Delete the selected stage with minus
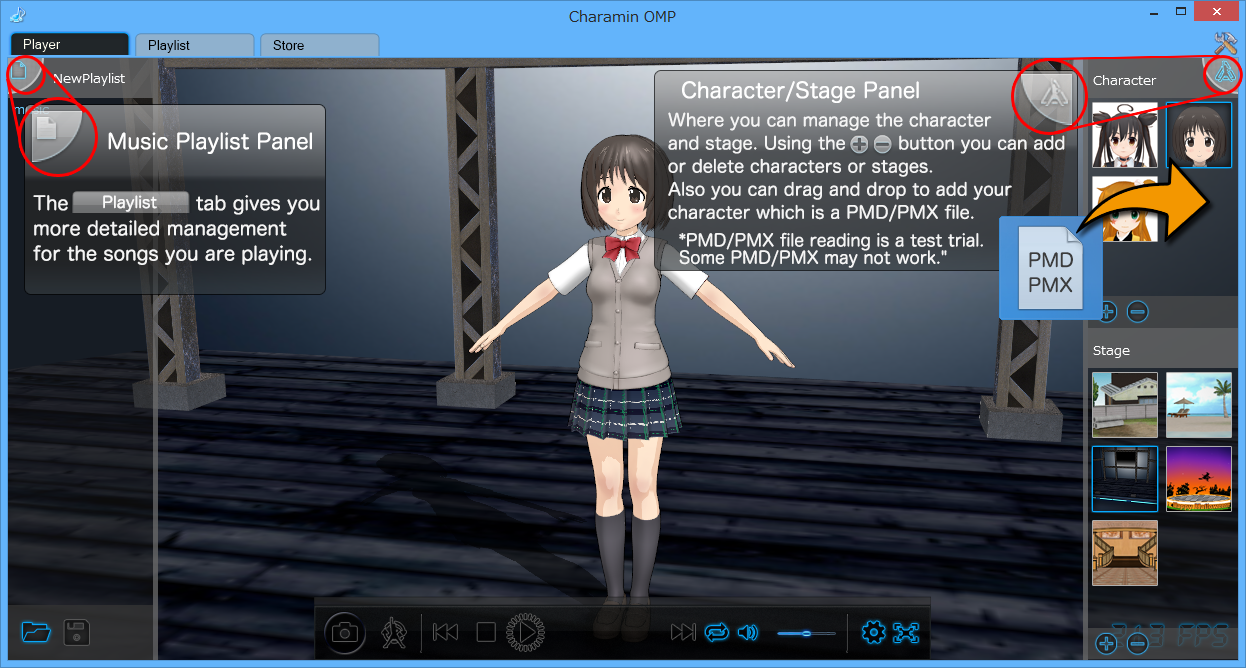 [x=1137, y=643]
